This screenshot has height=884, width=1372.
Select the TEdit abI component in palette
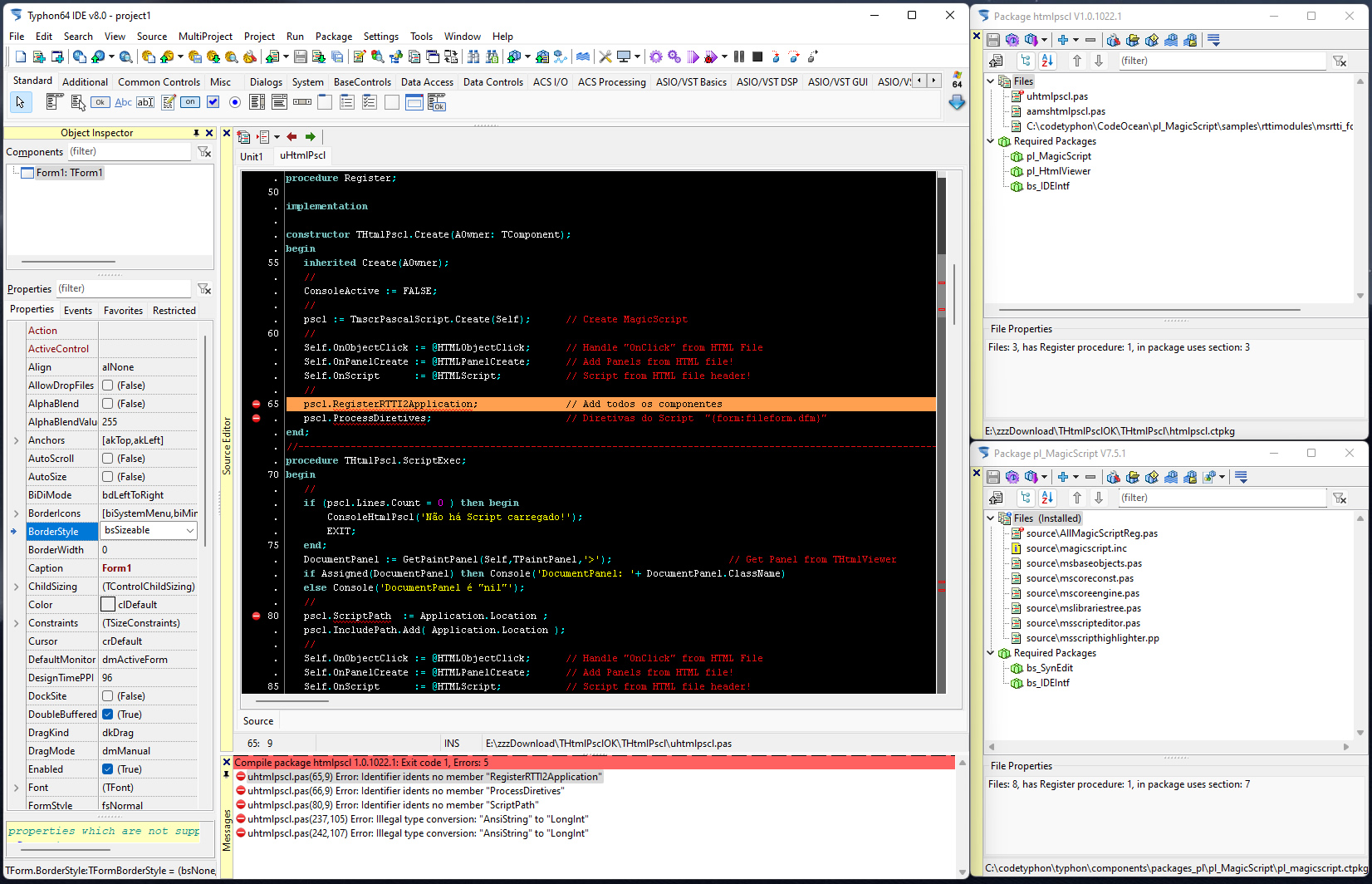tap(145, 102)
